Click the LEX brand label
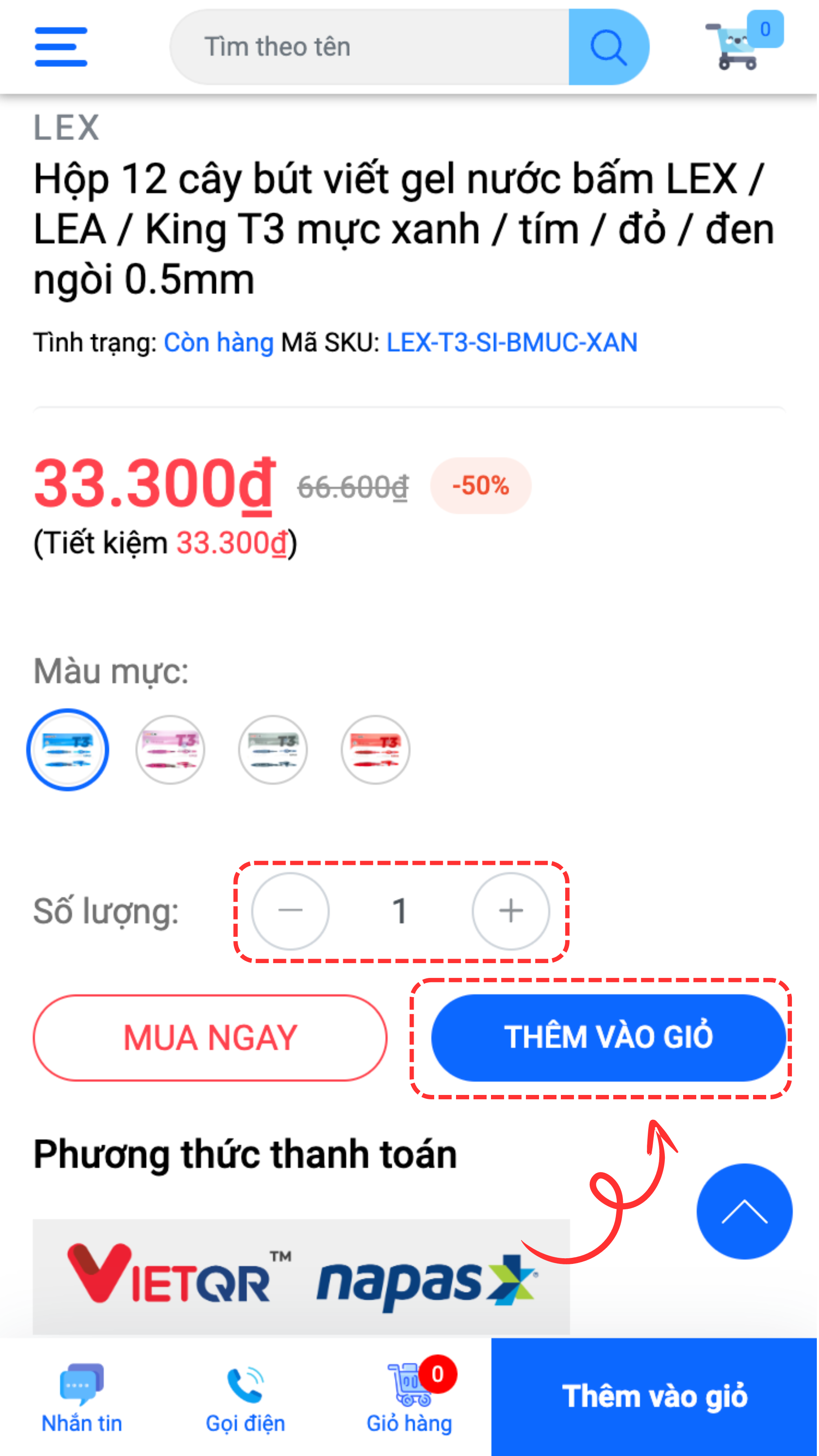This screenshot has width=819, height=1456. click(x=66, y=127)
